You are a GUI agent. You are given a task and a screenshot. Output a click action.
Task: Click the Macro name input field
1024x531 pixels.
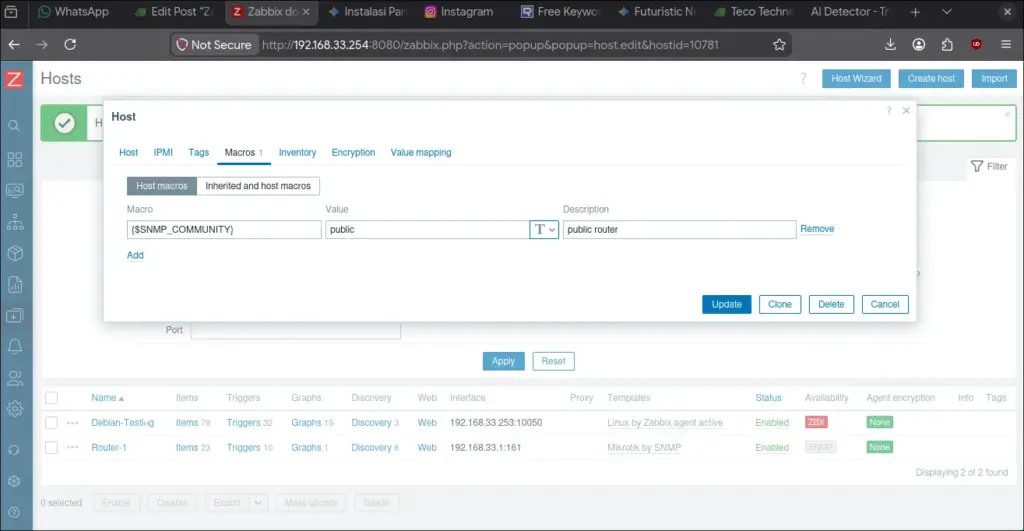coord(224,229)
